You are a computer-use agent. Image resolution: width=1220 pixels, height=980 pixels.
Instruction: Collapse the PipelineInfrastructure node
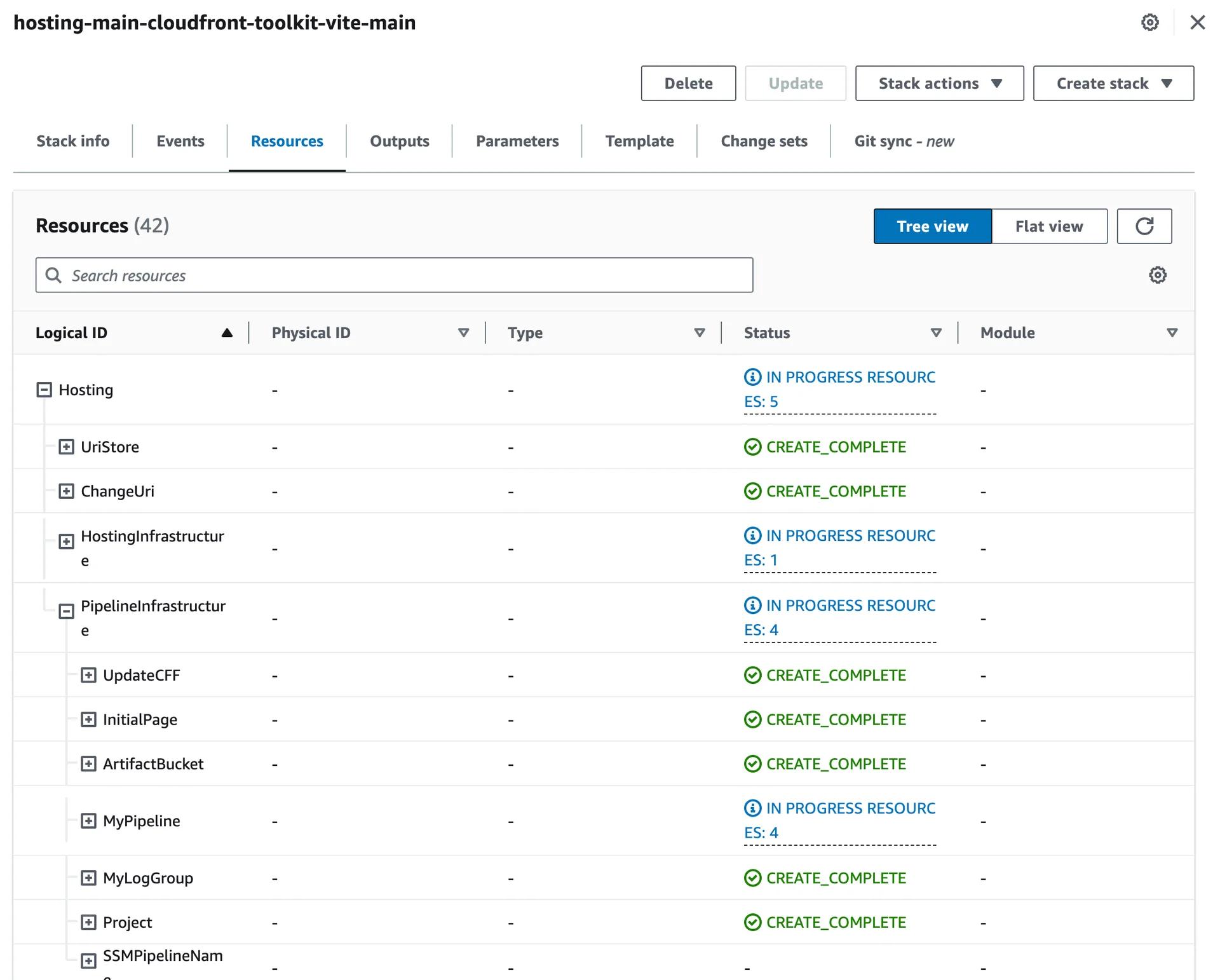pyautogui.click(x=66, y=611)
